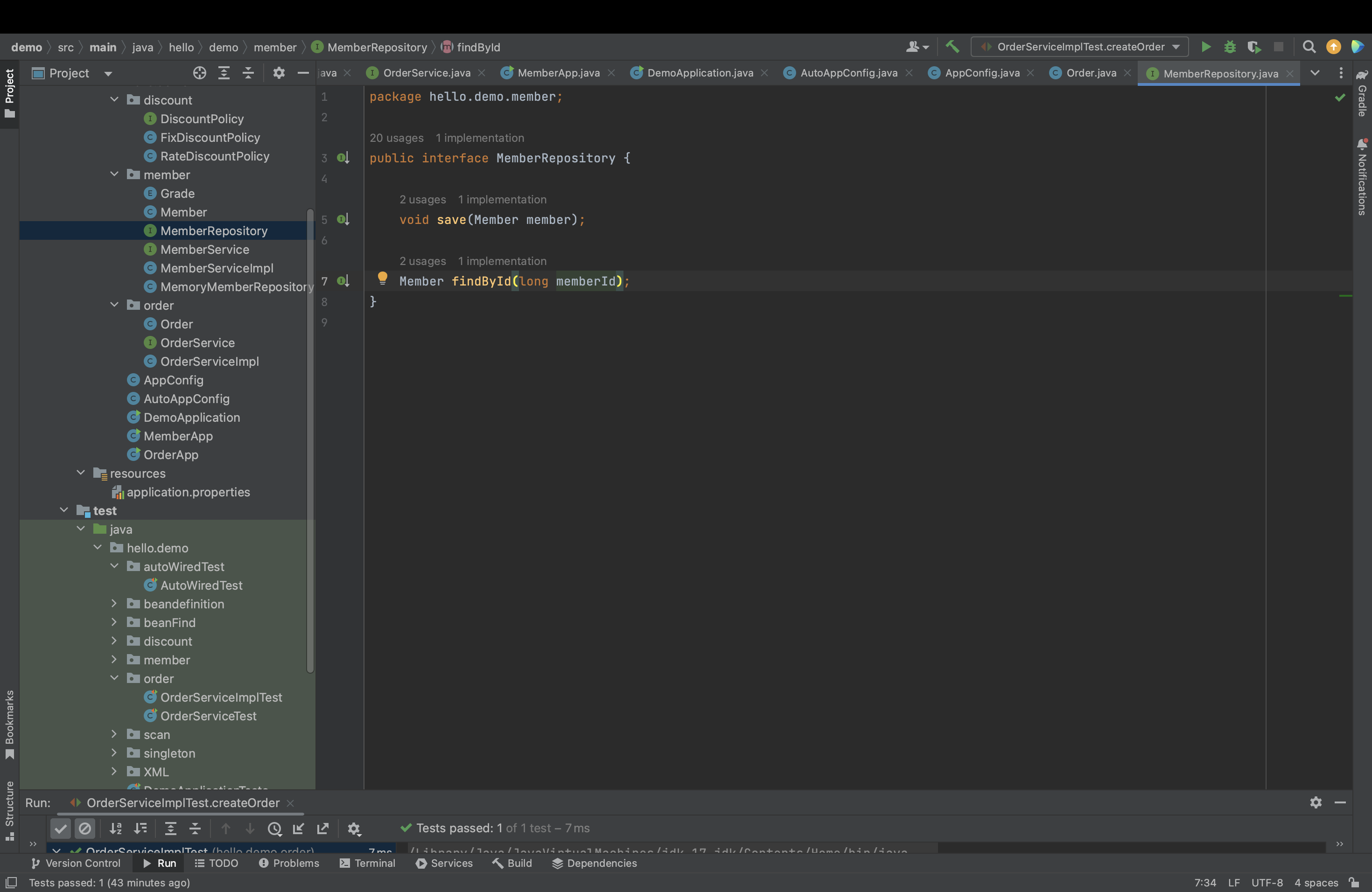Open the Problems tool window tab
The width and height of the screenshot is (1372, 892).
(289, 863)
